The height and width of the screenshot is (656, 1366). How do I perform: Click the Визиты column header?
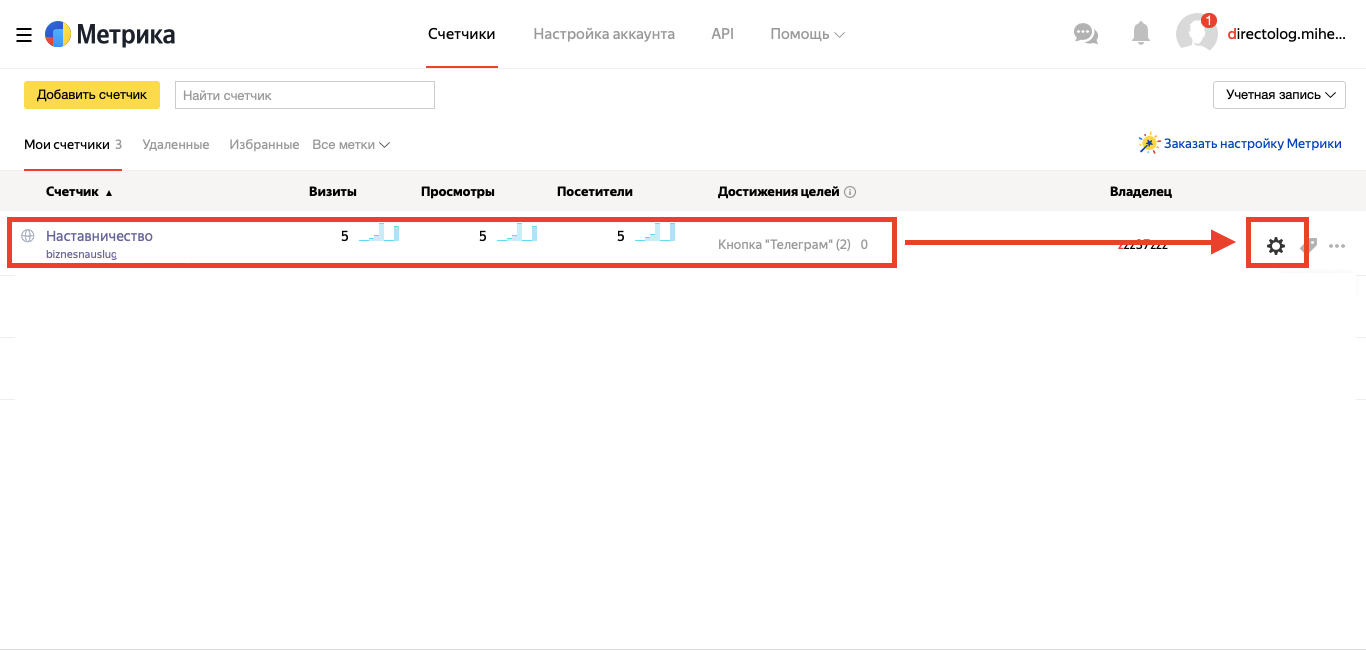pyautogui.click(x=333, y=192)
